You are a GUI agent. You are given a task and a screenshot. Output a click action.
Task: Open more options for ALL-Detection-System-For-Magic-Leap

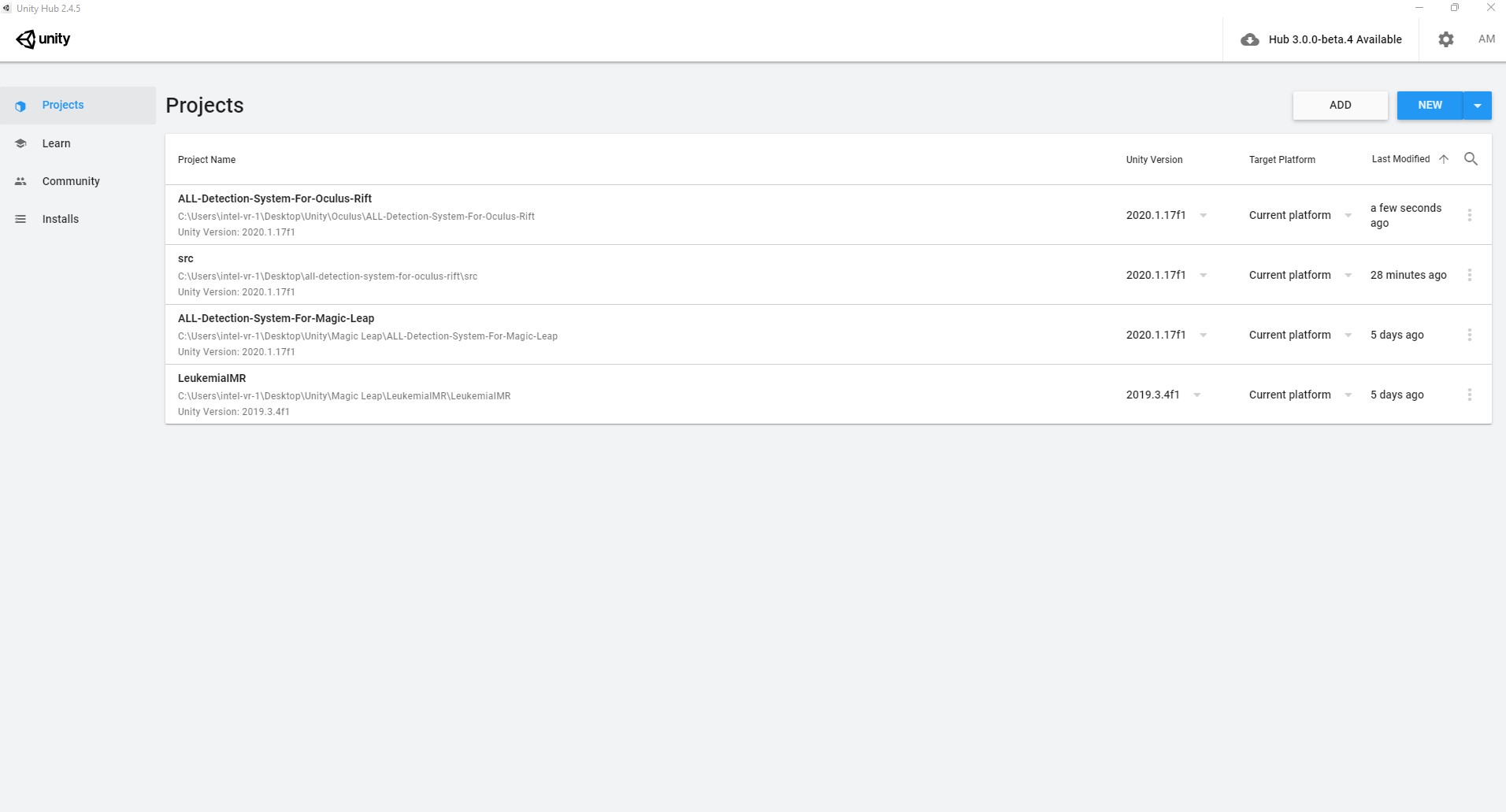(x=1469, y=335)
